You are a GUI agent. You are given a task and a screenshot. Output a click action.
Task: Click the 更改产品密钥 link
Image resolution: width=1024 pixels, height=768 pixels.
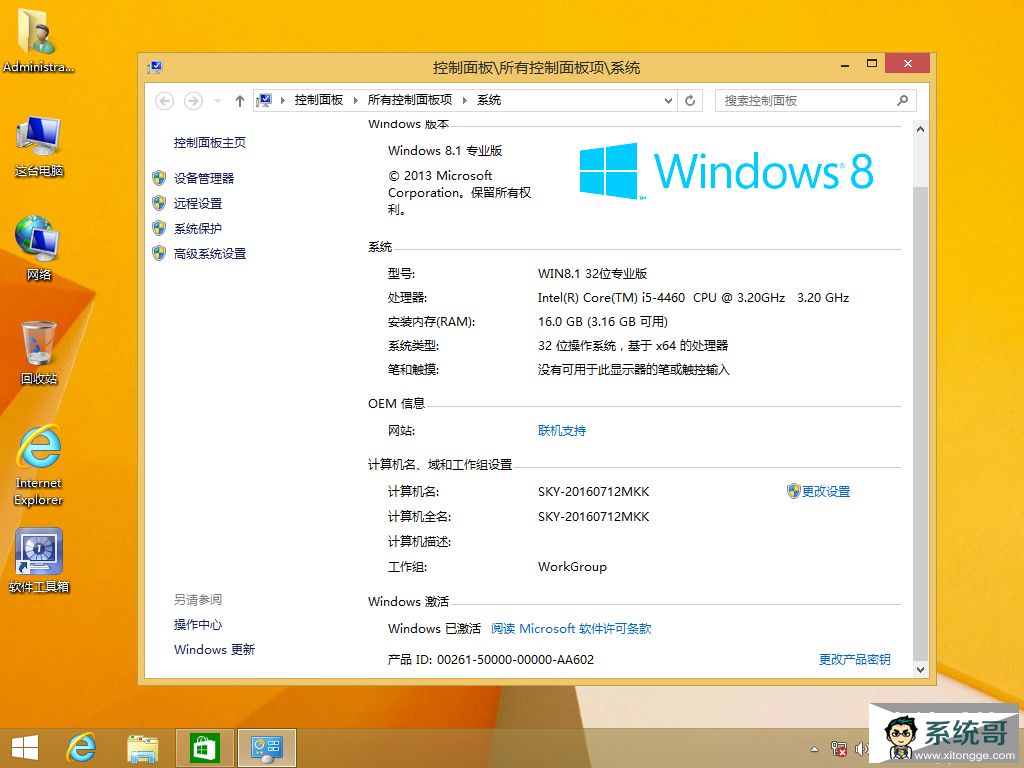coord(855,659)
